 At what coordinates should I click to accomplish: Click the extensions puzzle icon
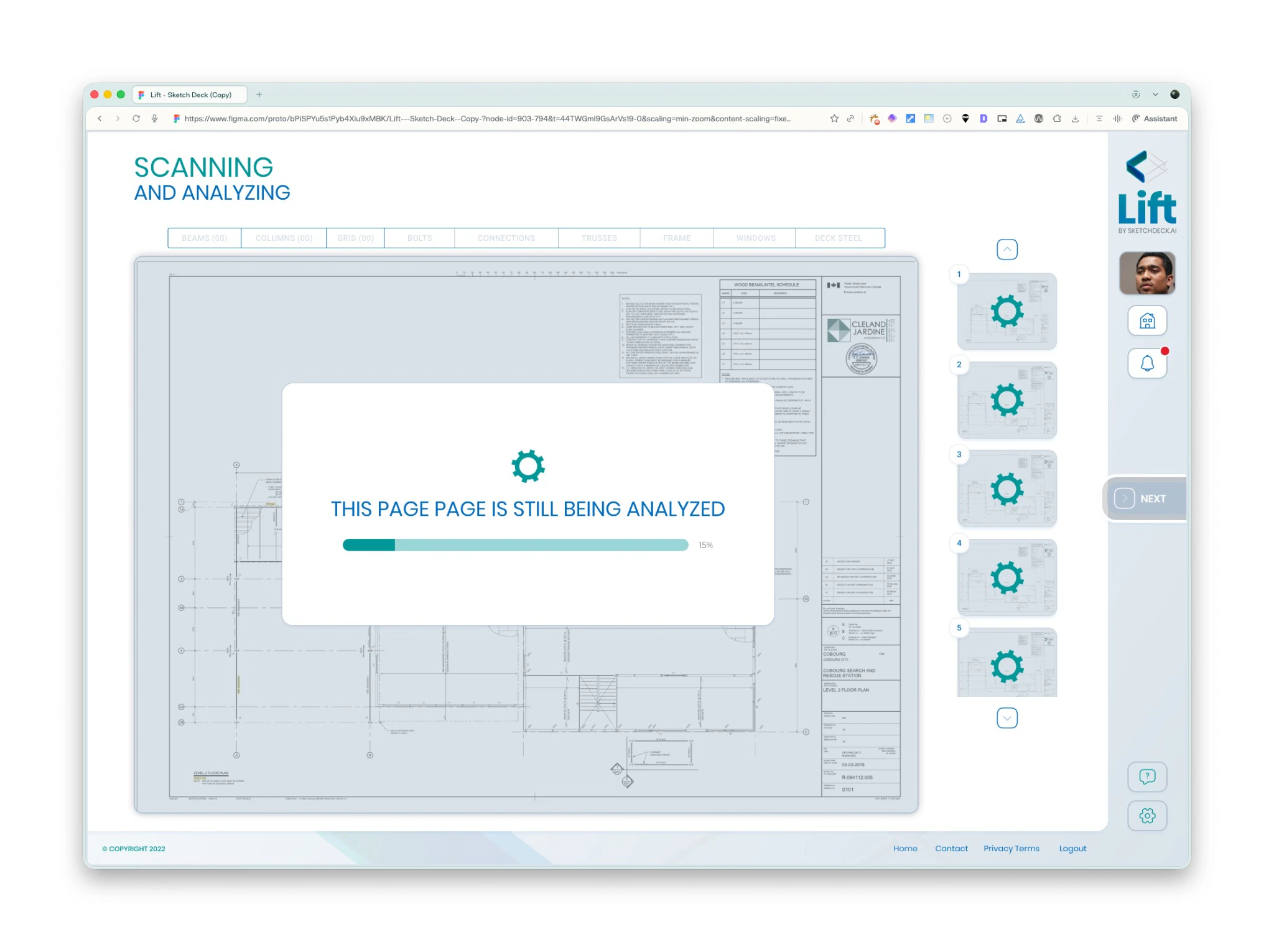click(1057, 119)
